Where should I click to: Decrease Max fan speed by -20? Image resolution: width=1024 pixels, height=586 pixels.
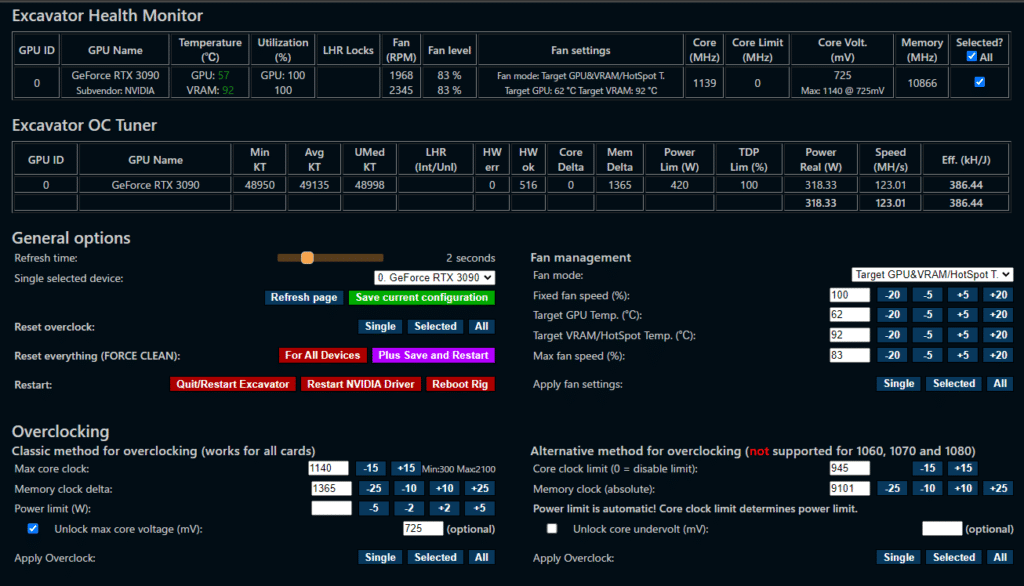[x=891, y=354]
